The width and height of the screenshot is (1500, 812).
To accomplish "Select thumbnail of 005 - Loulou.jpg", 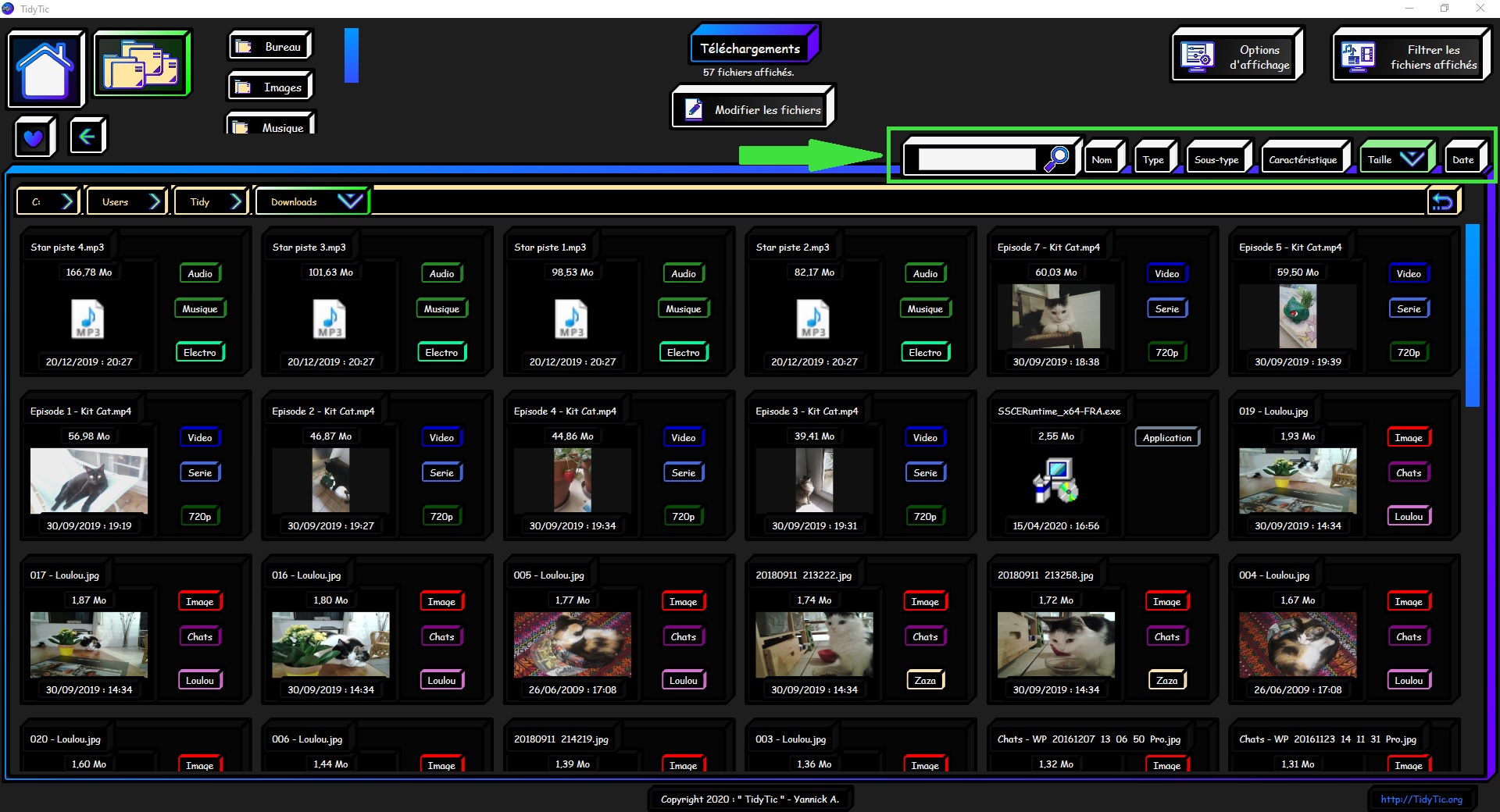I will 573,644.
